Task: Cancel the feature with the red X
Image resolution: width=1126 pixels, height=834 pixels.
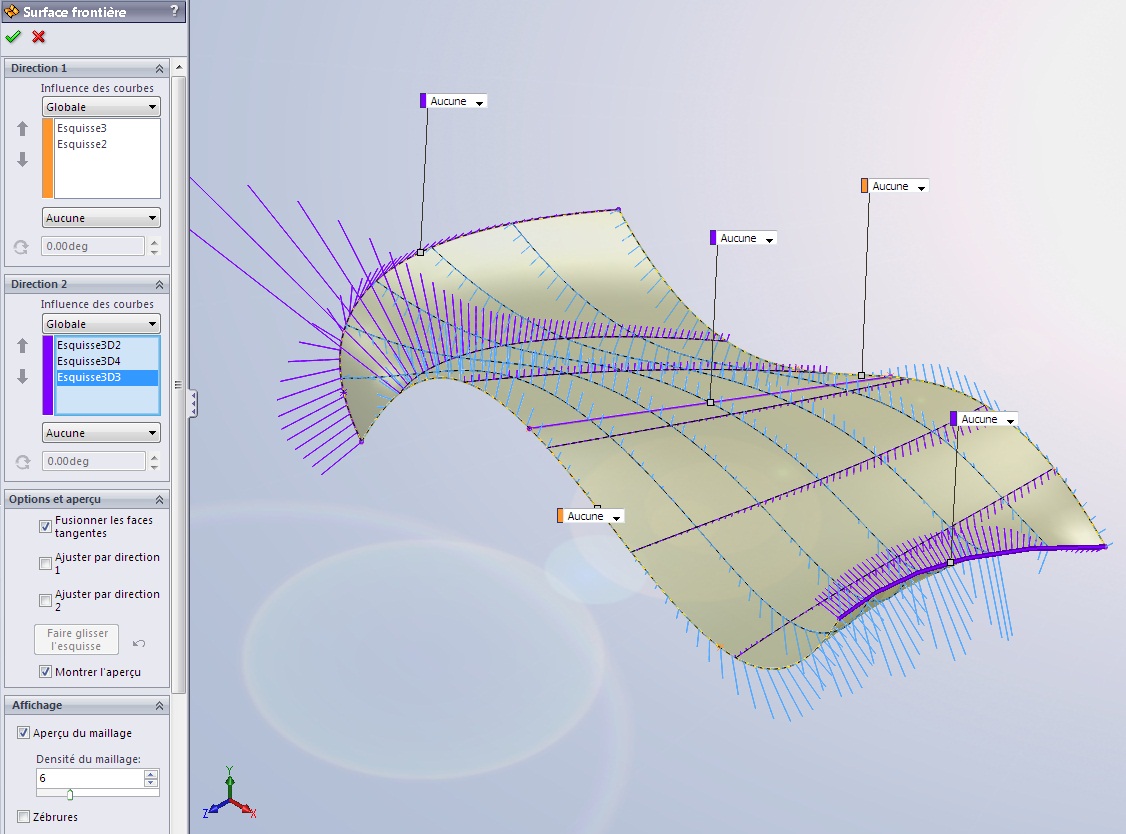Action: click(x=39, y=37)
